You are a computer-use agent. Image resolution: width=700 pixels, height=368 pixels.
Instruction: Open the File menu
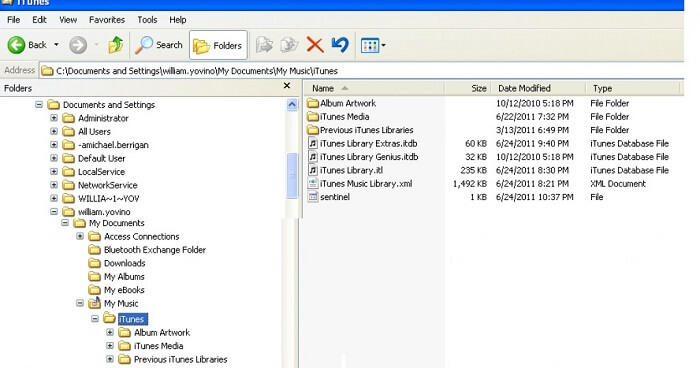click(x=13, y=20)
